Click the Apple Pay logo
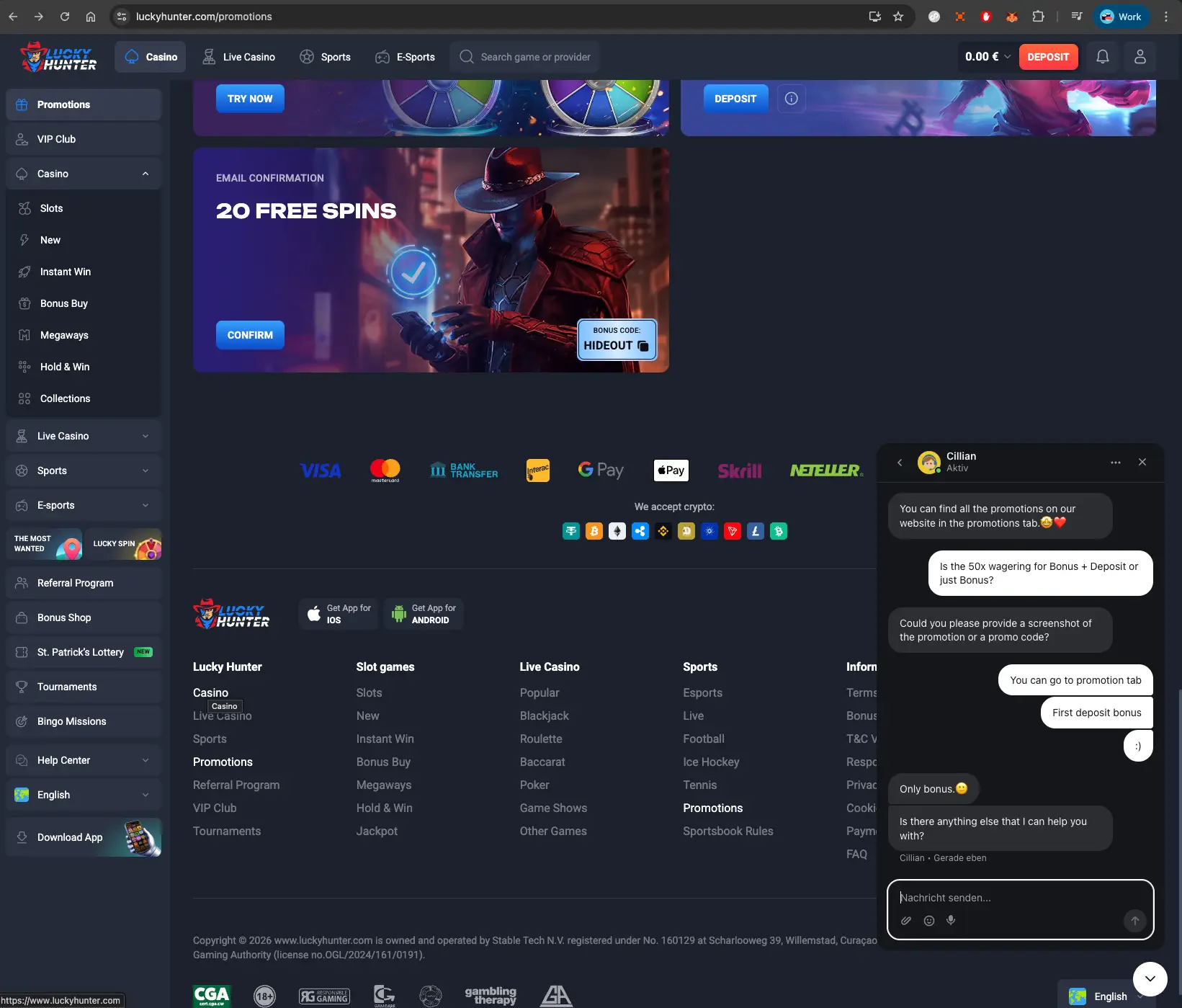 pos(671,470)
